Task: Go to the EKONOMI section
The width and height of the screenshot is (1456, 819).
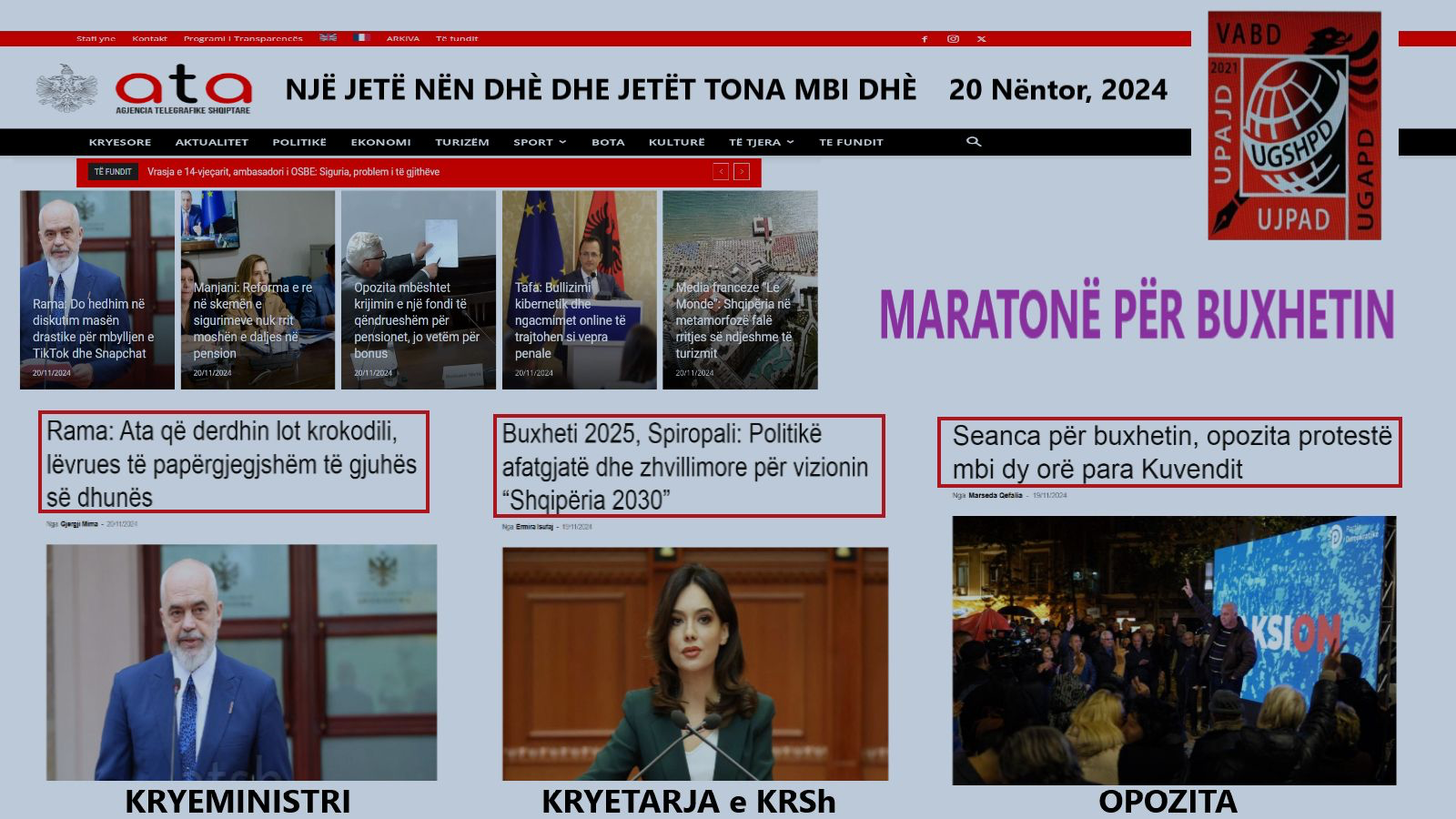Action: click(x=380, y=142)
